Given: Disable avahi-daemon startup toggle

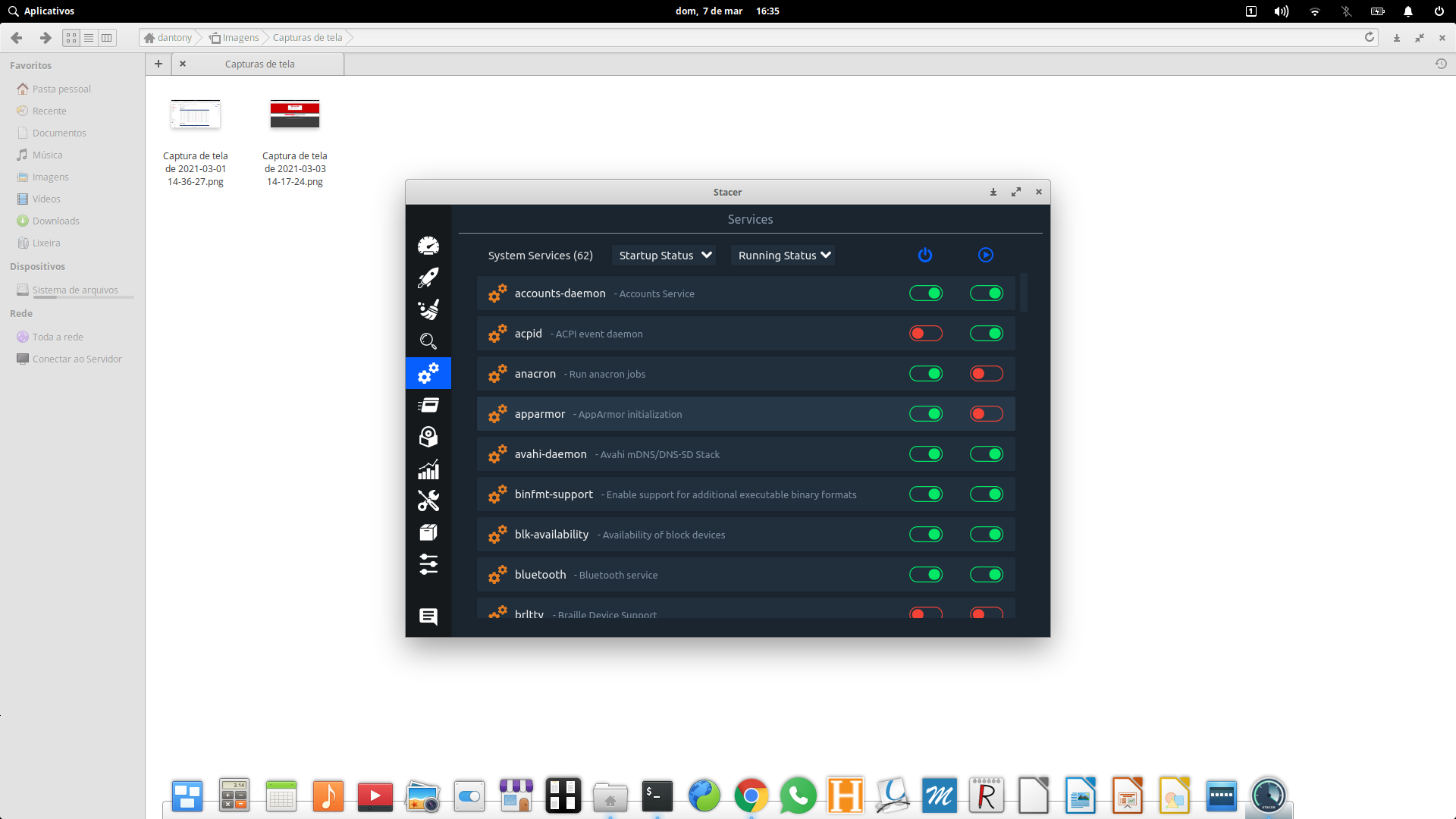Looking at the screenshot, I should point(926,454).
